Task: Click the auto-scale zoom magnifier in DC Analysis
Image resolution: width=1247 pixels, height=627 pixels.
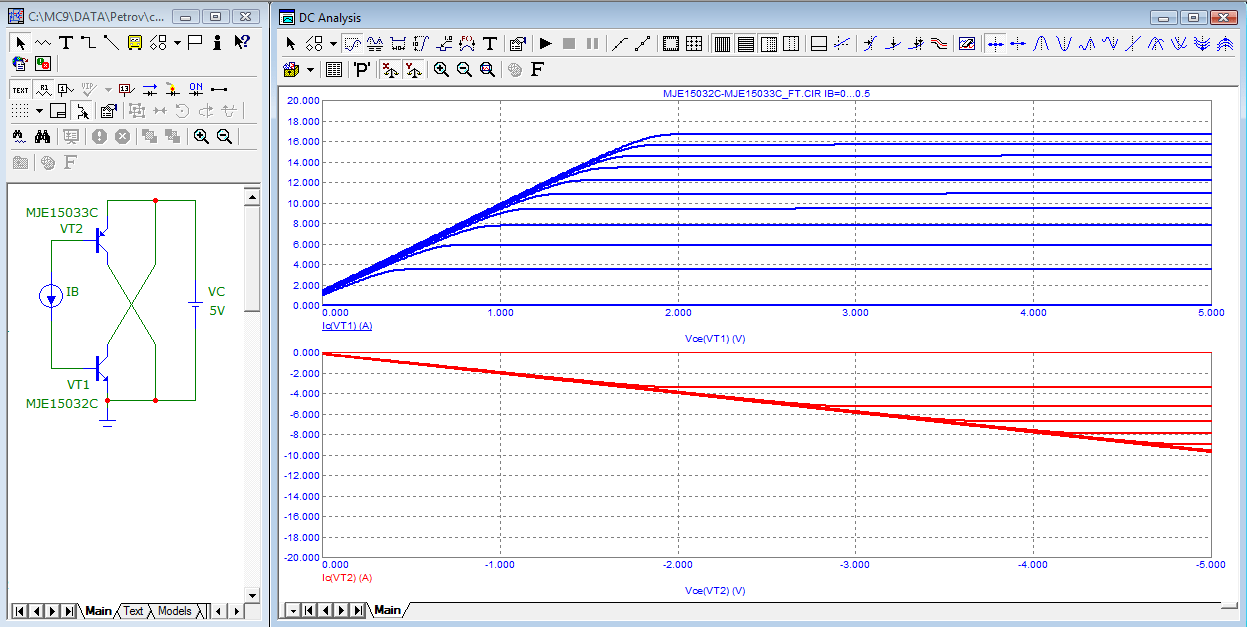Action: coord(487,69)
